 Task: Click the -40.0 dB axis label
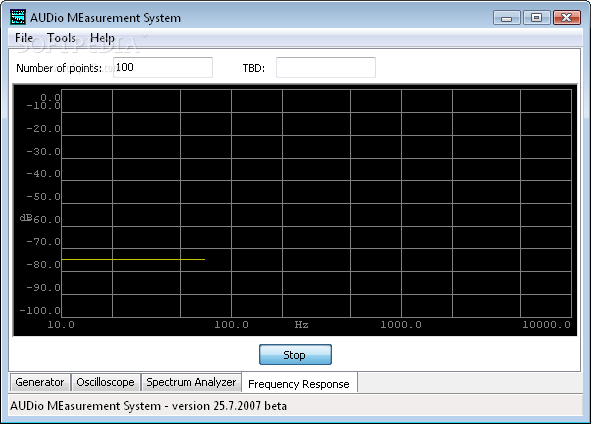[x=43, y=174]
